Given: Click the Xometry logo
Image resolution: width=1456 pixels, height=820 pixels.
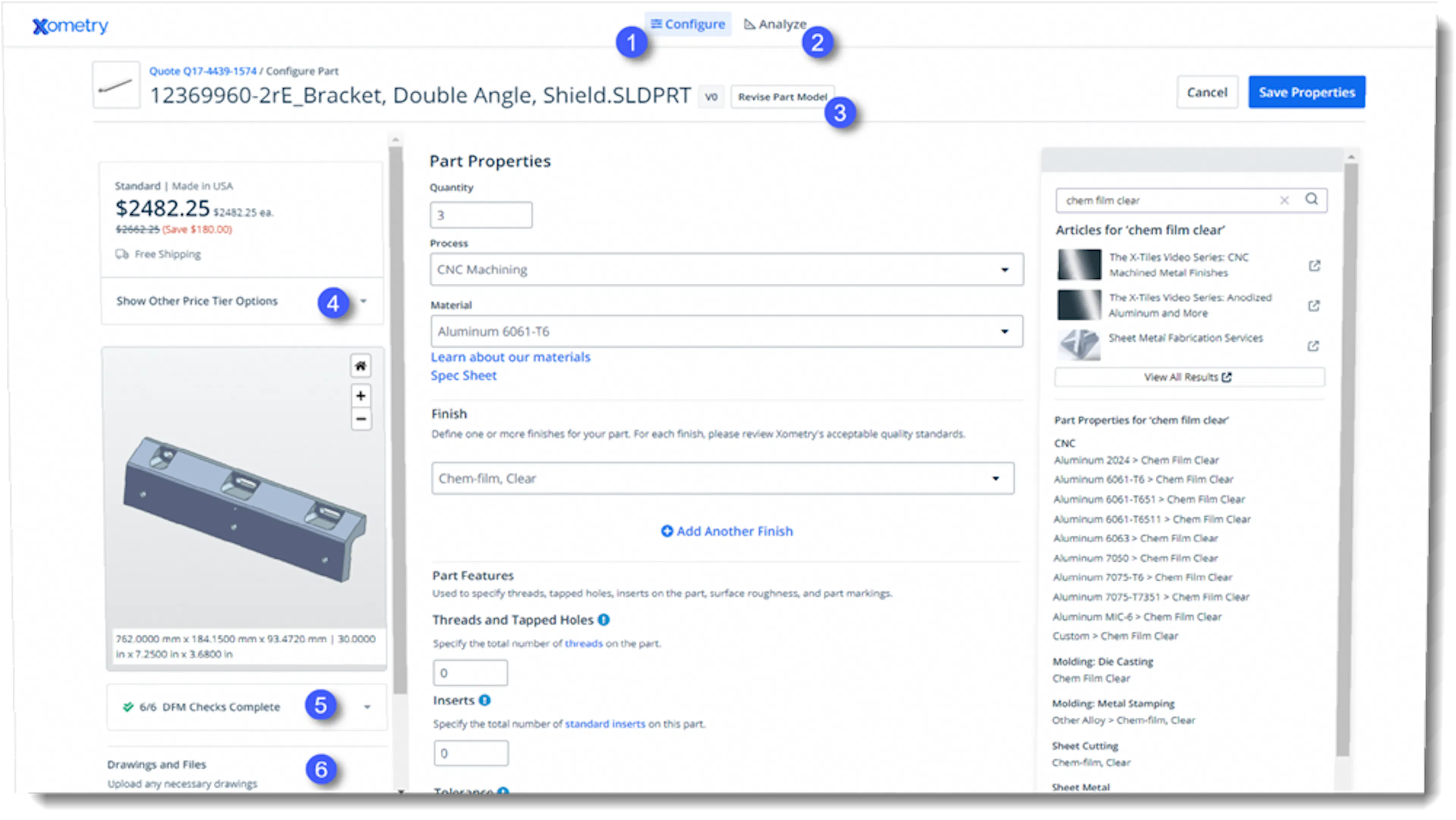Looking at the screenshot, I should click(70, 25).
